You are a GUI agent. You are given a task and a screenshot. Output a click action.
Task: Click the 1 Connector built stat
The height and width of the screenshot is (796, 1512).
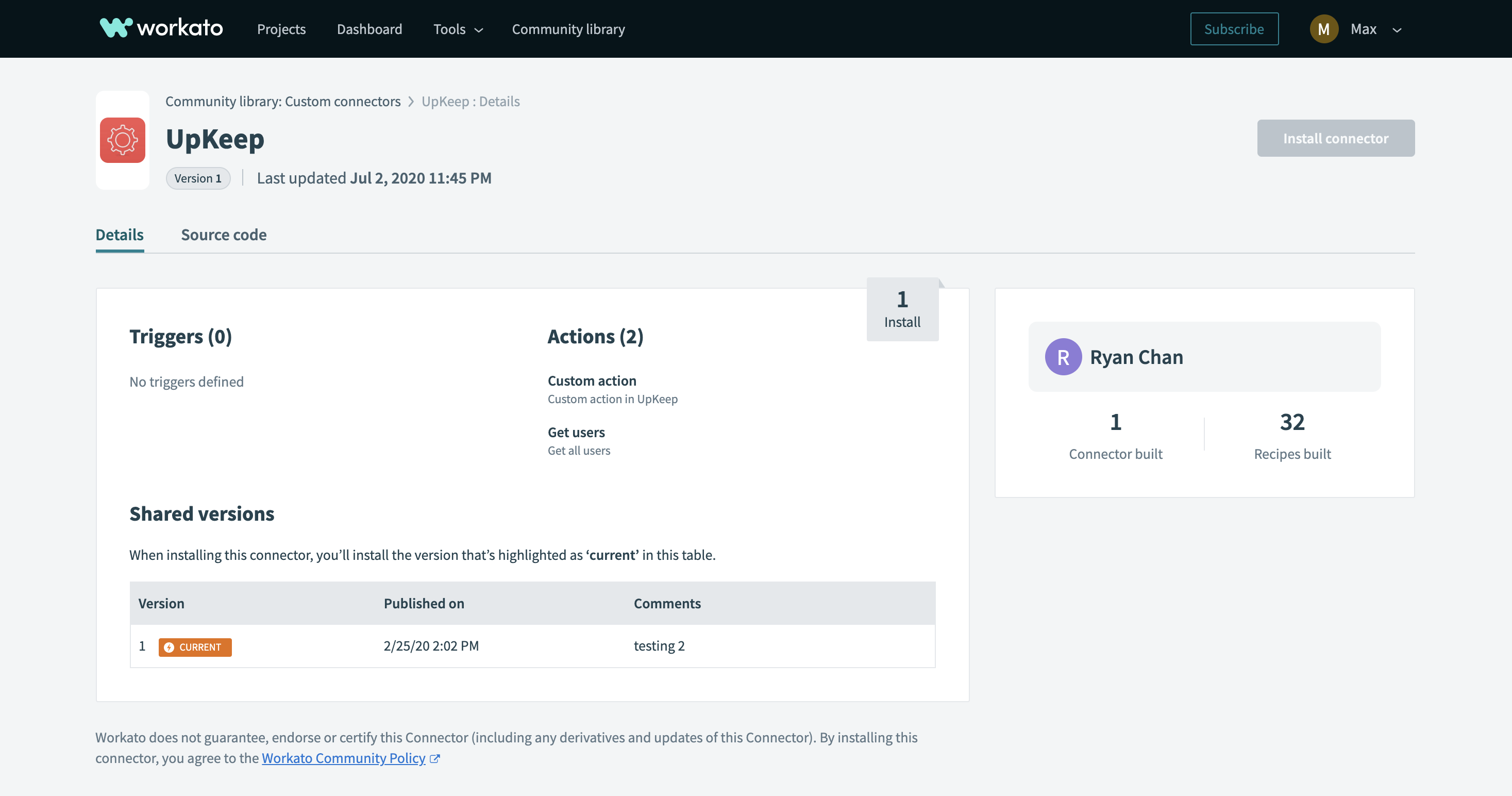point(1115,436)
